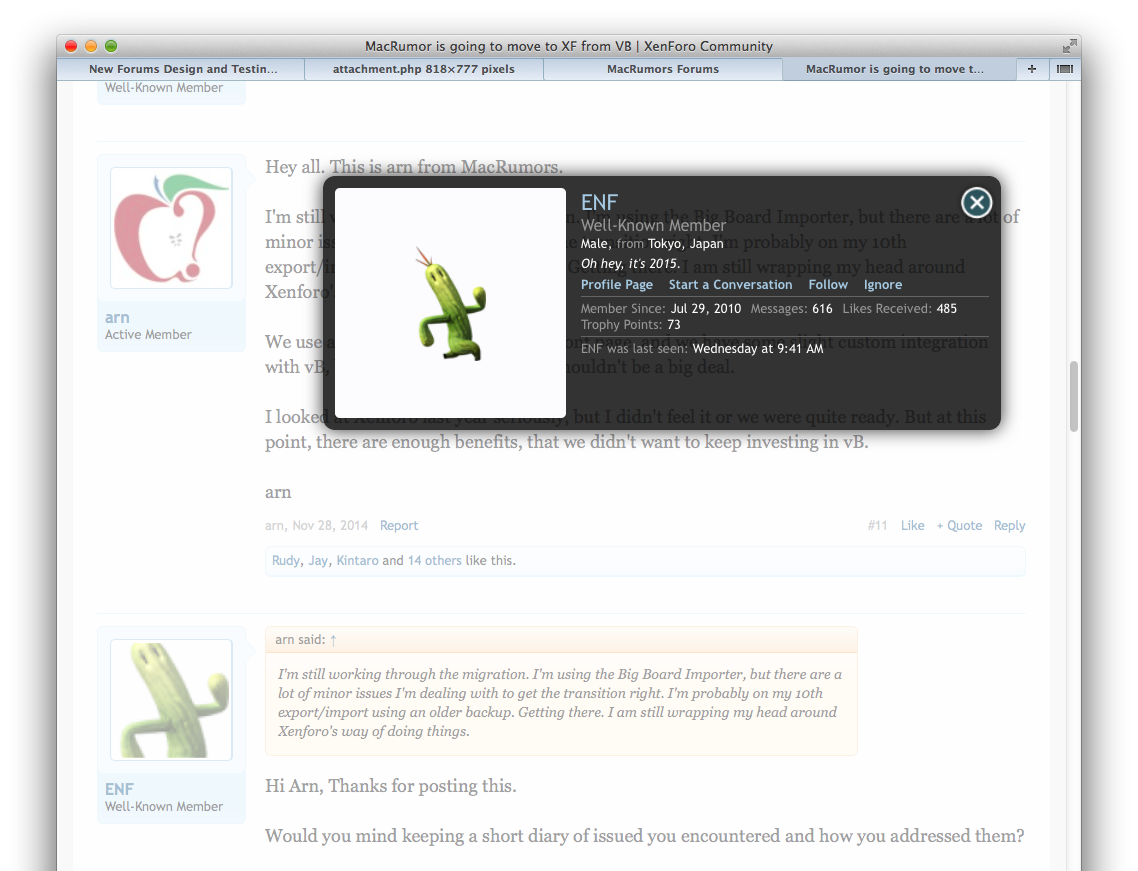
Task: Open ENF's avatar beside the reply post
Action: tap(171, 700)
